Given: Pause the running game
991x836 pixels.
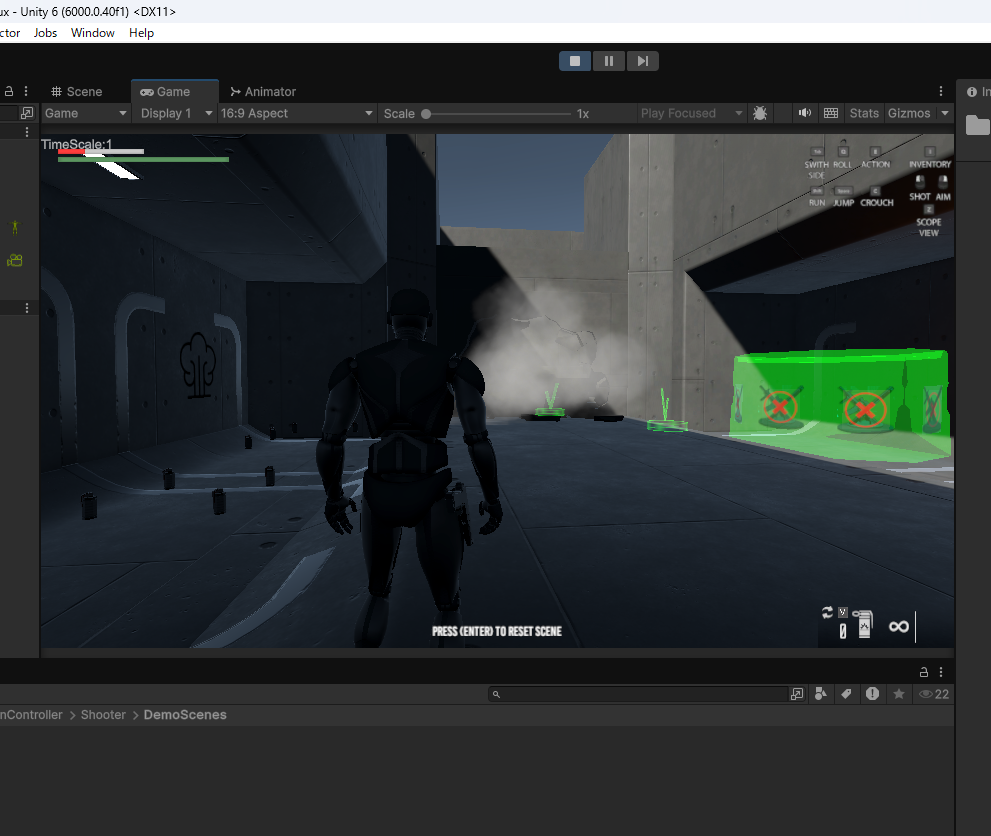Looking at the screenshot, I should click(x=608, y=61).
